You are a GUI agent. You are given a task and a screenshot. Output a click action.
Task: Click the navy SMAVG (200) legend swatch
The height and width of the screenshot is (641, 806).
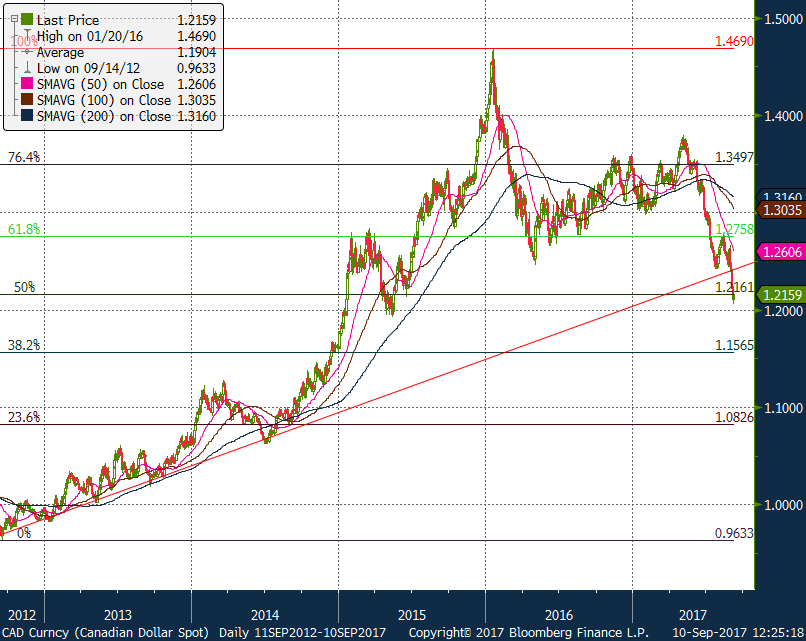coord(27,116)
